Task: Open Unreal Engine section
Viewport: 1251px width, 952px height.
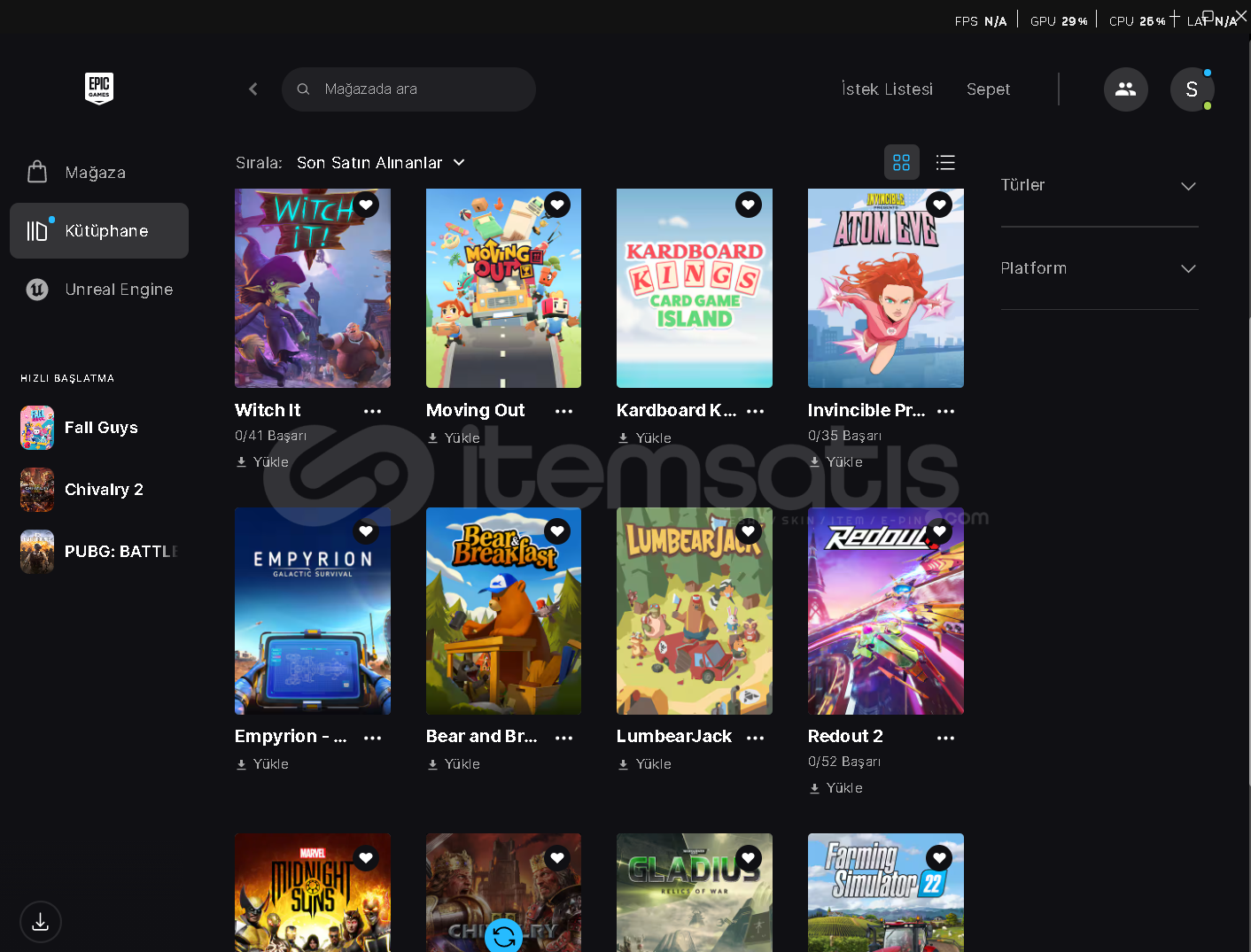Action: pyautogui.click(x=99, y=290)
